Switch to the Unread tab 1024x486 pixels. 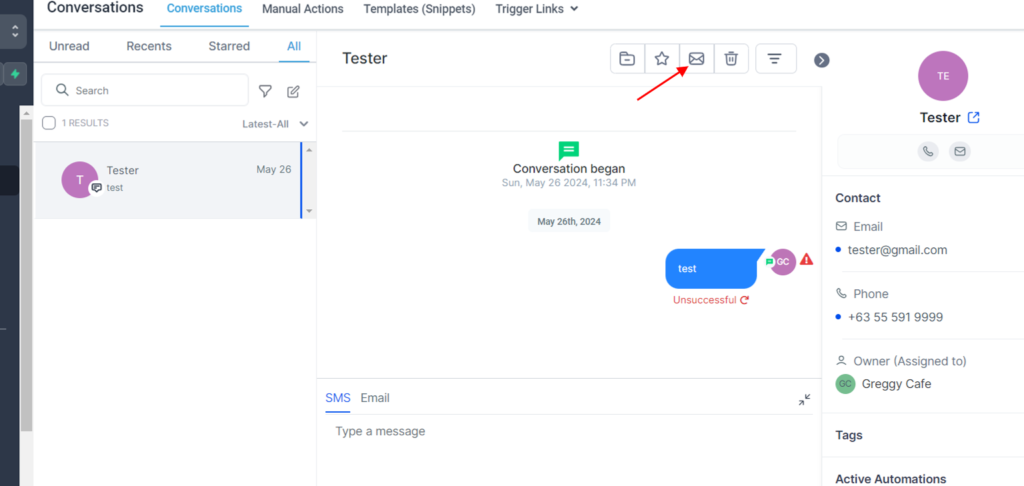point(69,46)
